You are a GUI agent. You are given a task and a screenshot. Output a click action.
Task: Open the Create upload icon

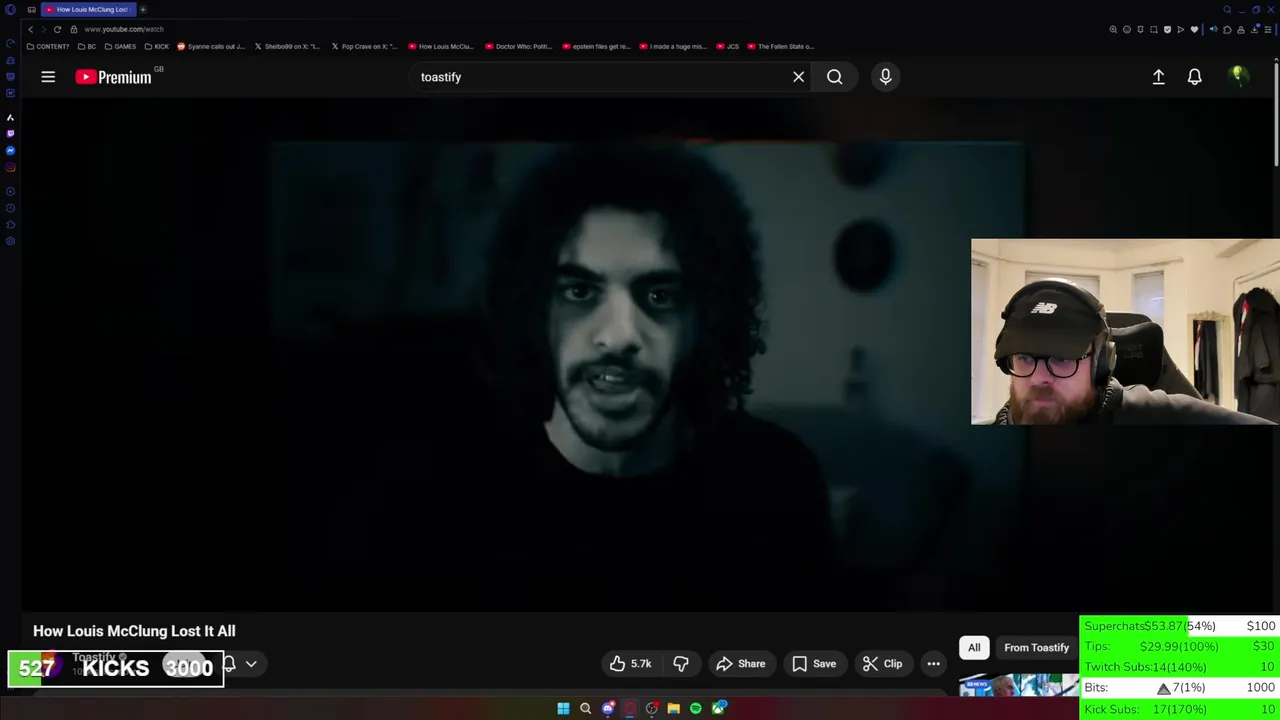pyautogui.click(x=1158, y=77)
